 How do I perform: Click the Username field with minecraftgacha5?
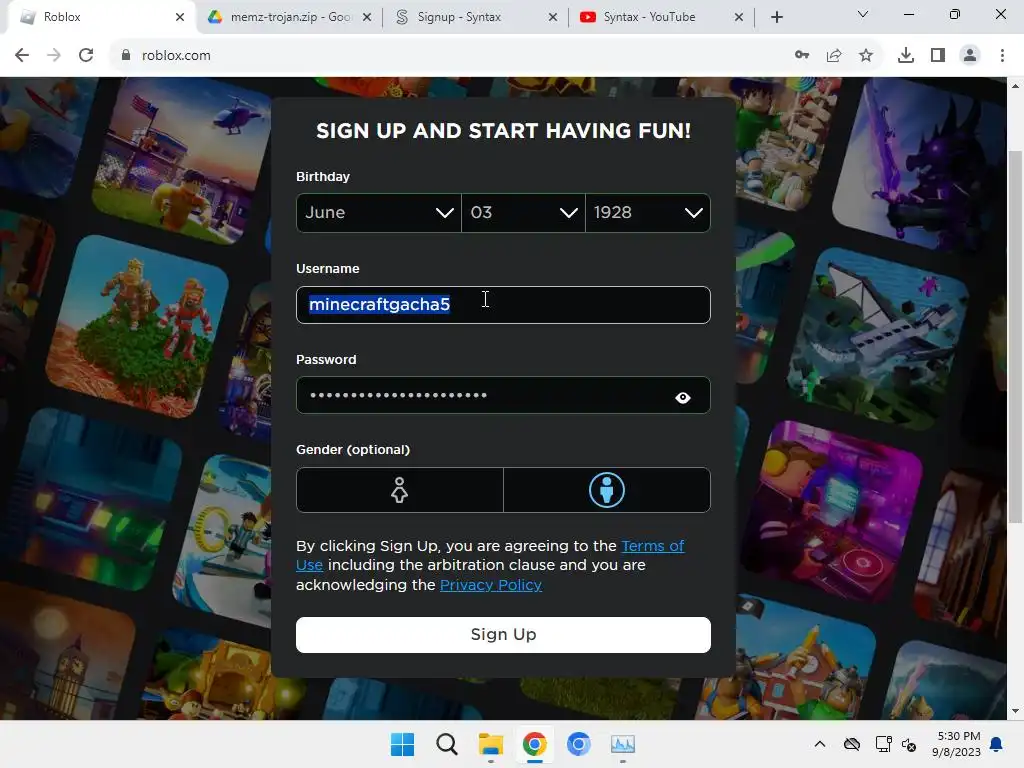point(503,305)
